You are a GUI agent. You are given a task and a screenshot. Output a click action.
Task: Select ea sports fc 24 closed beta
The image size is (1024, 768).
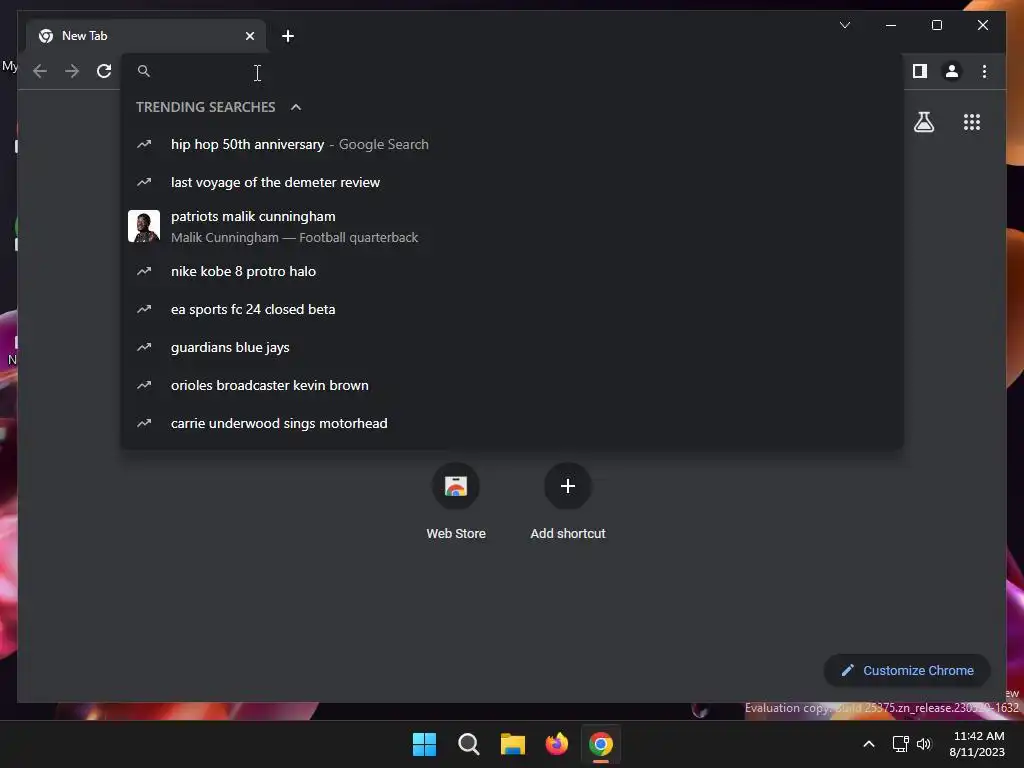click(x=512, y=309)
